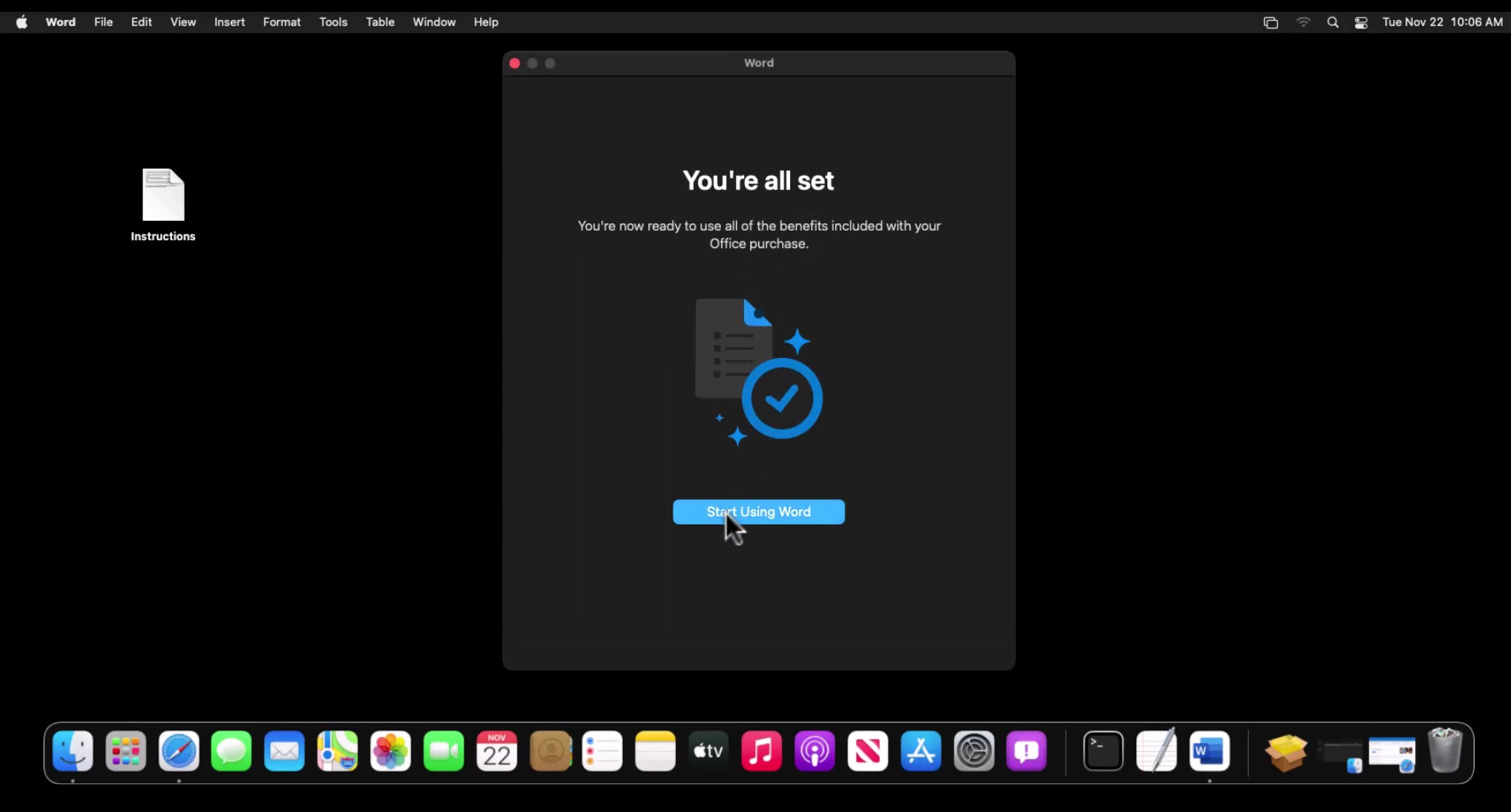1511x812 pixels.
Task: Open the Word application menu
Action: [x=60, y=22]
